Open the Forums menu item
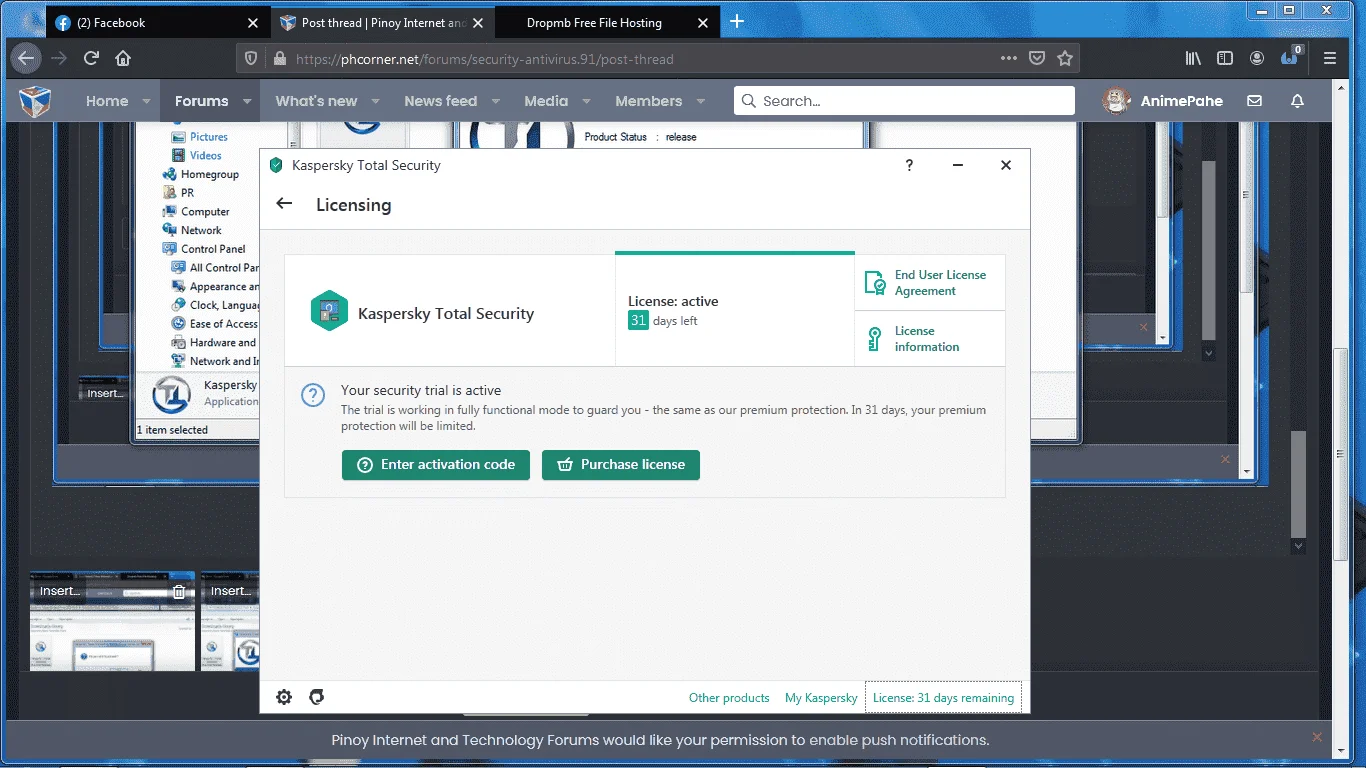The width and height of the screenshot is (1366, 768). 201,101
